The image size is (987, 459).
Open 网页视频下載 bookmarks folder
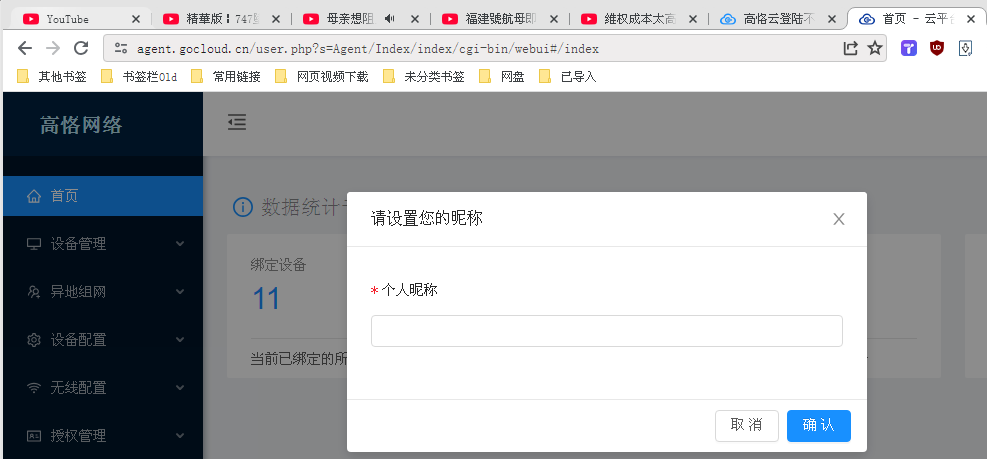coord(322,77)
